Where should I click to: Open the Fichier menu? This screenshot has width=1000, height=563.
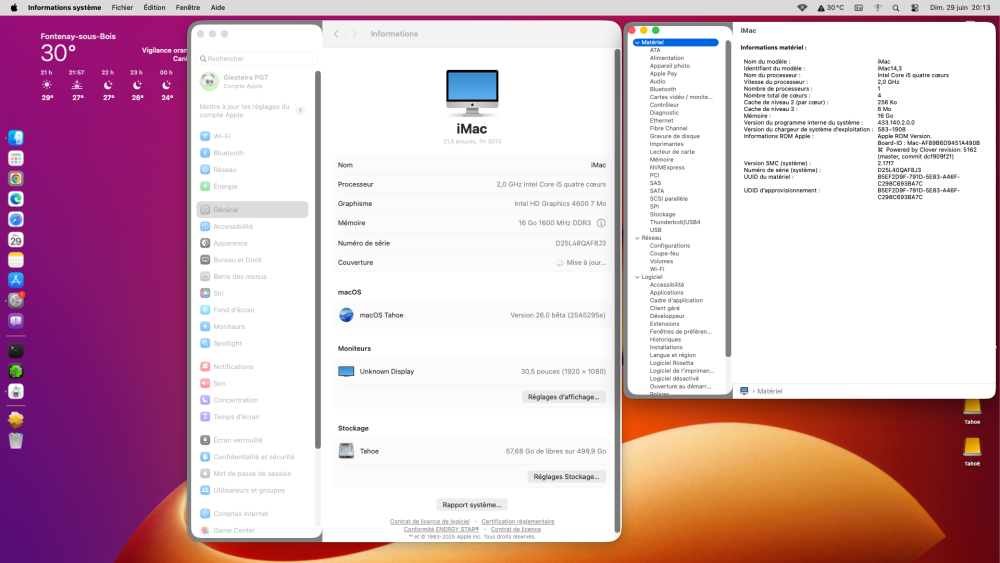(x=122, y=8)
